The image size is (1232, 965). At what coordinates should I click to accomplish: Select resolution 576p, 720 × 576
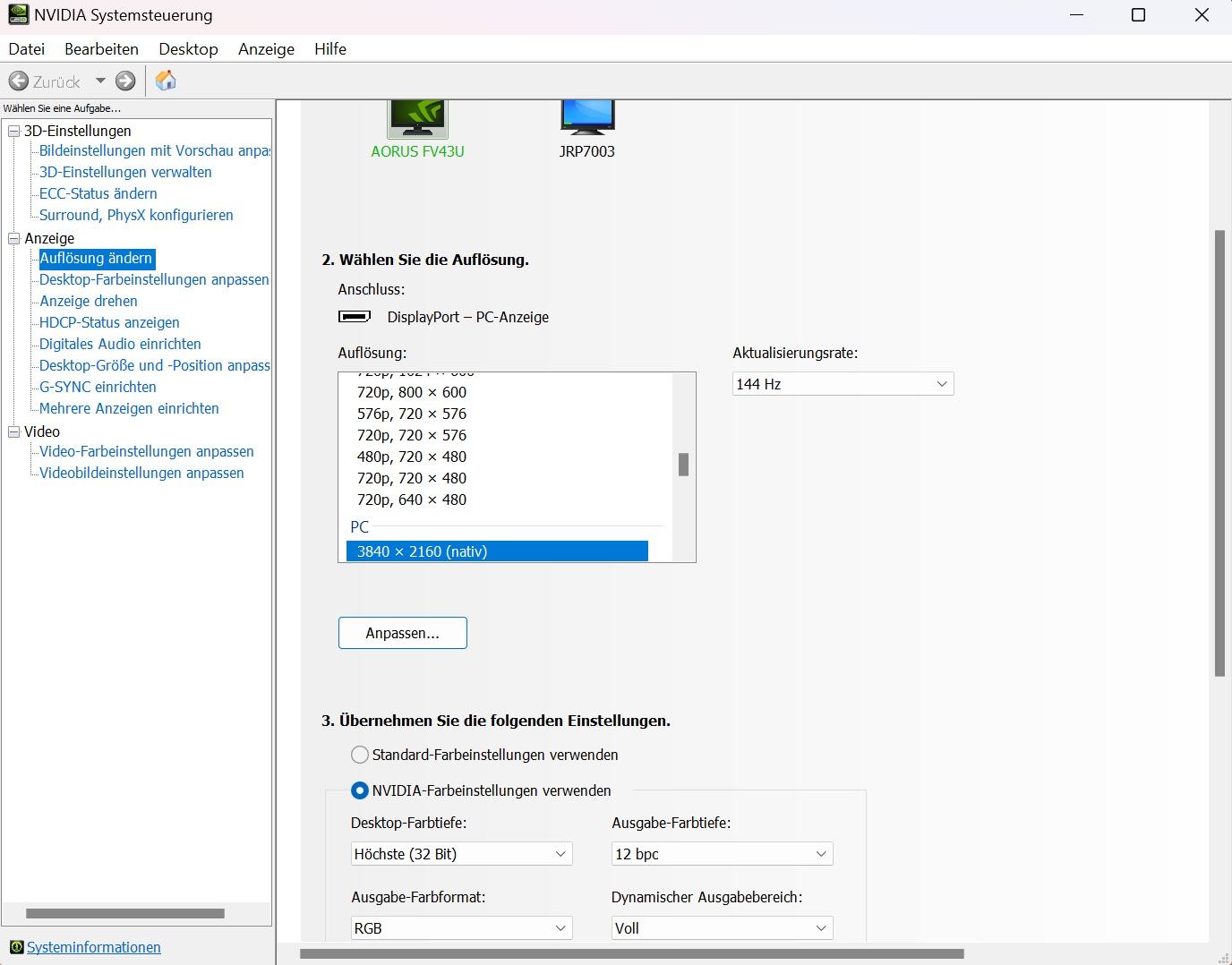point(412,414)
